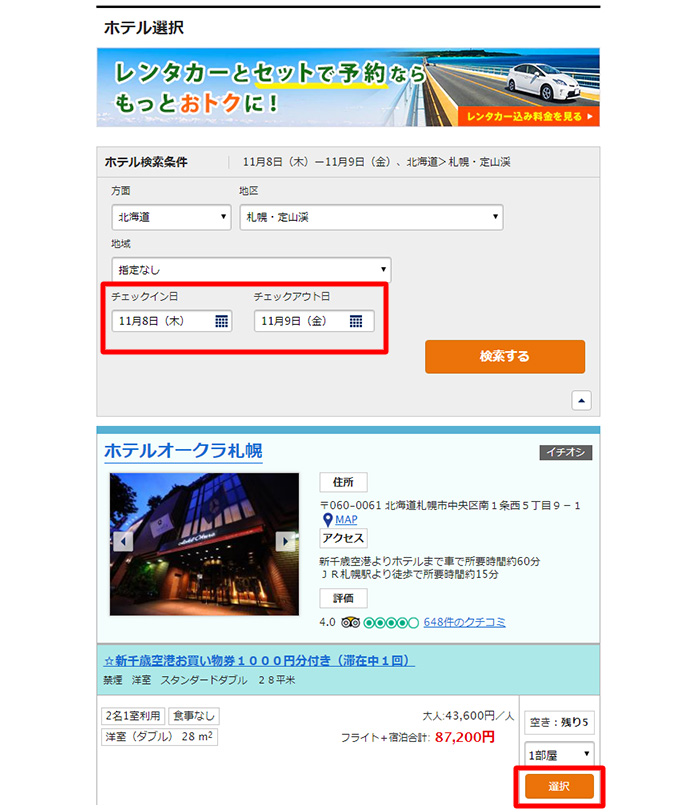The height and width of the screenshot is (812, 700).
Task: Open the check-in date calendar icon
Action: [222, 321]
